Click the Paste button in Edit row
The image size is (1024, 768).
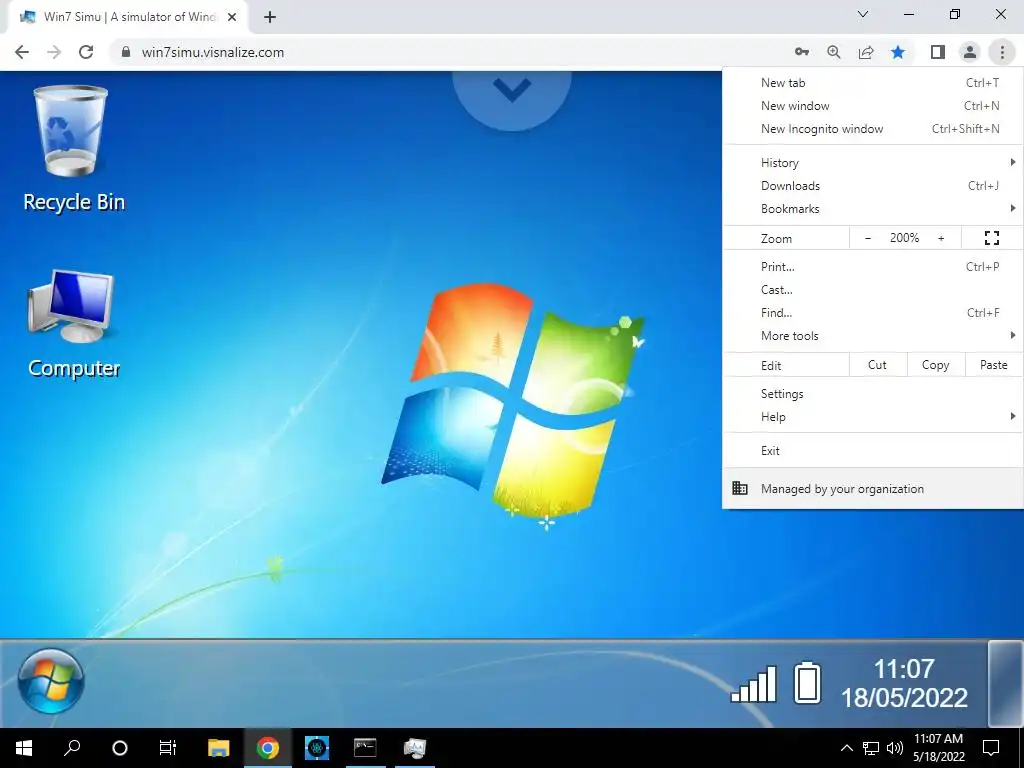pos(993,365)
